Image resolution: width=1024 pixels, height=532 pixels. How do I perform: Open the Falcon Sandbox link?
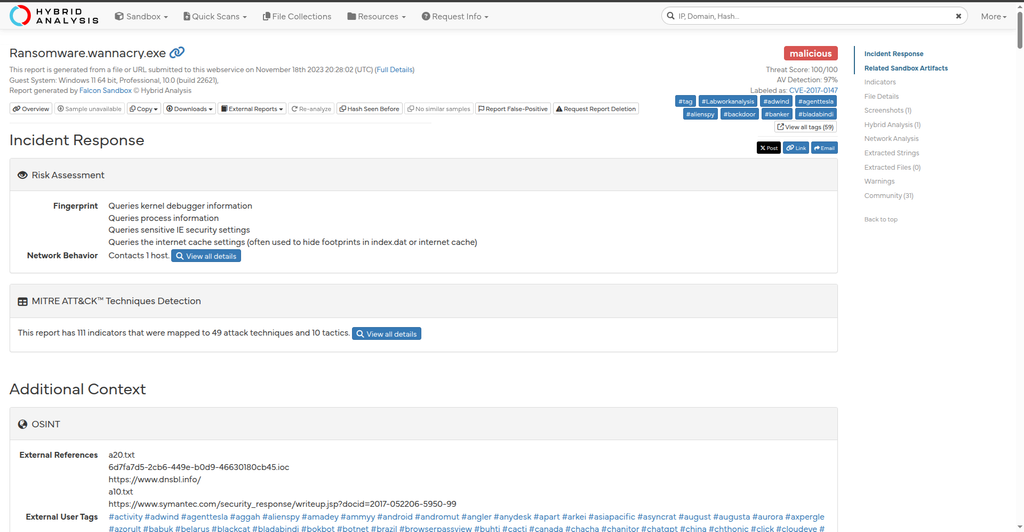[106, 91]
